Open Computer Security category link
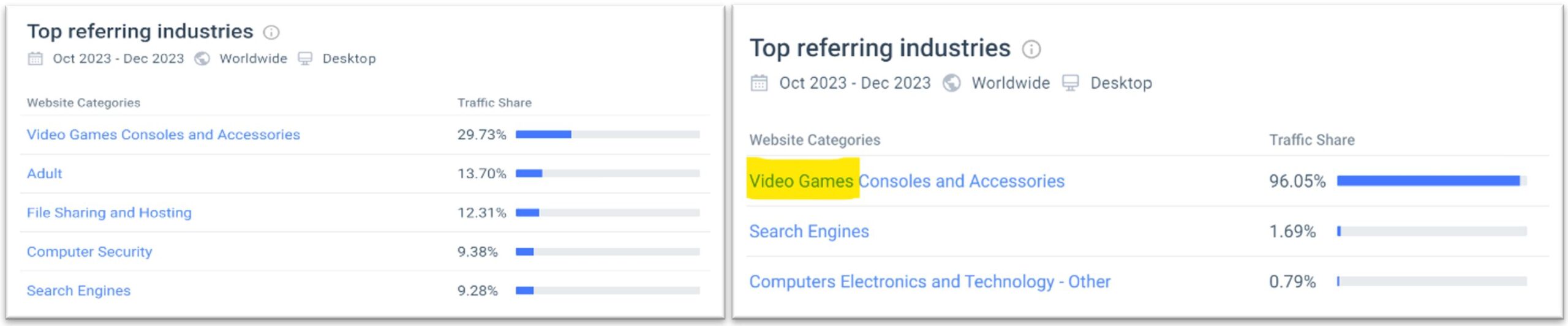The height and width of the screenshot is (326, 1568). tap(89, 252)
